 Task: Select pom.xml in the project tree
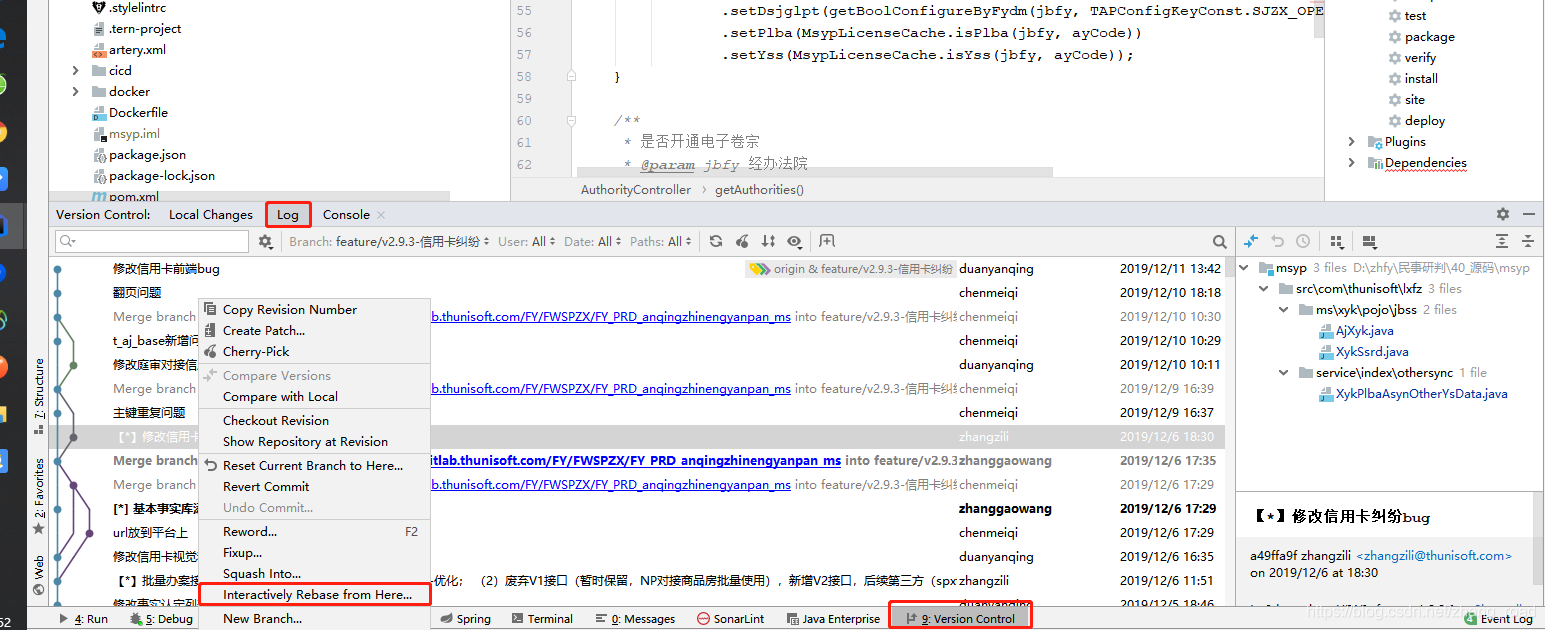[125, 196]
